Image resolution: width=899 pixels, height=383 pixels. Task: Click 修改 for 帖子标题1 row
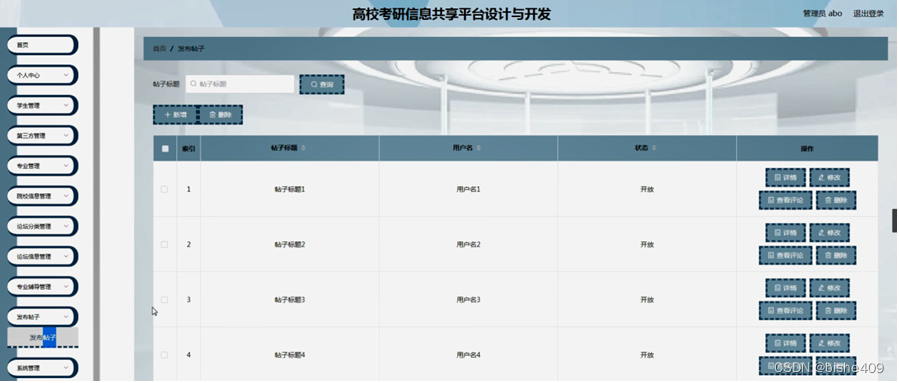830,178
